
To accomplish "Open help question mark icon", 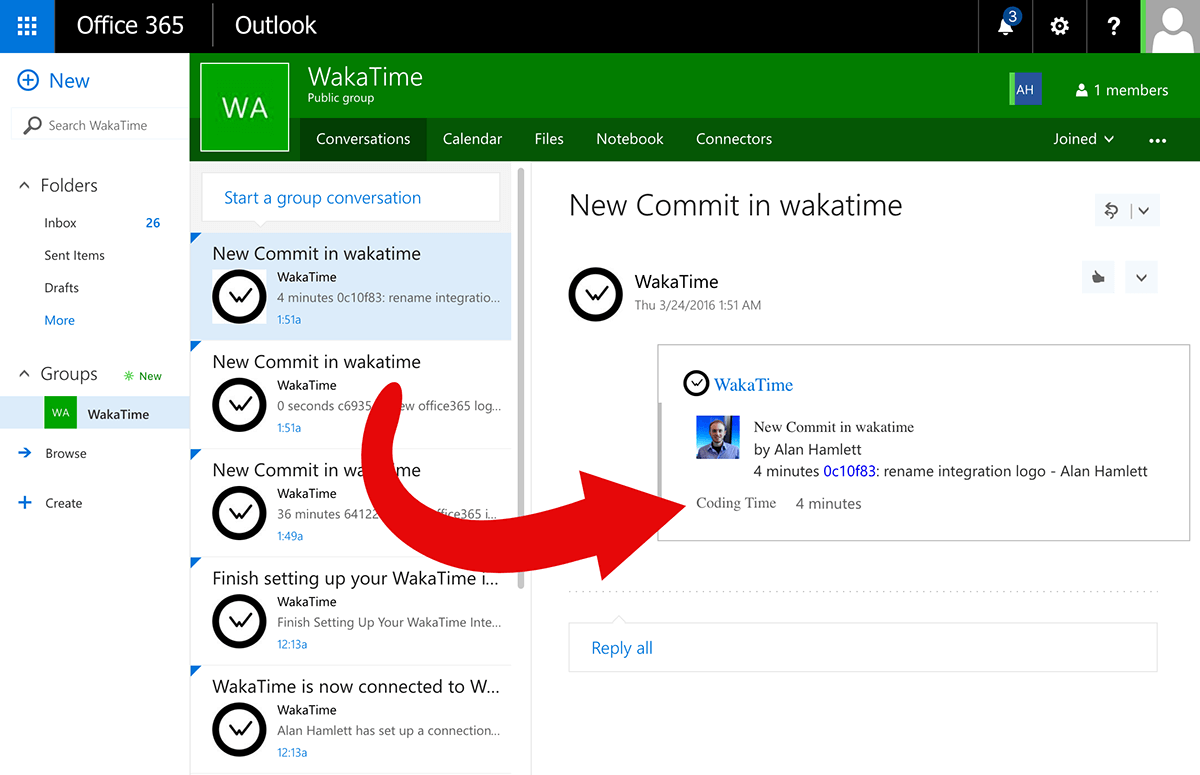I will [x=1113, y=26].
